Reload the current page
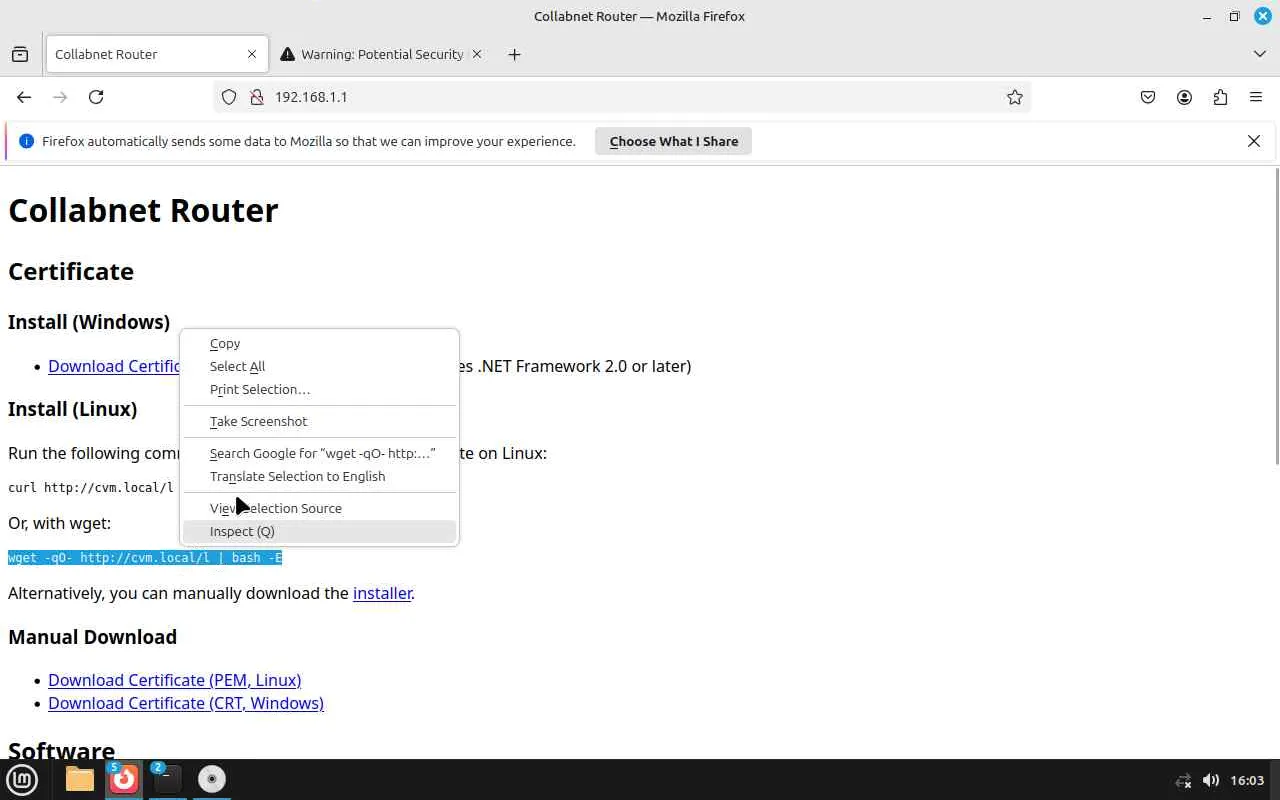This screenshot has height=800, width=1280. [96, 97]
